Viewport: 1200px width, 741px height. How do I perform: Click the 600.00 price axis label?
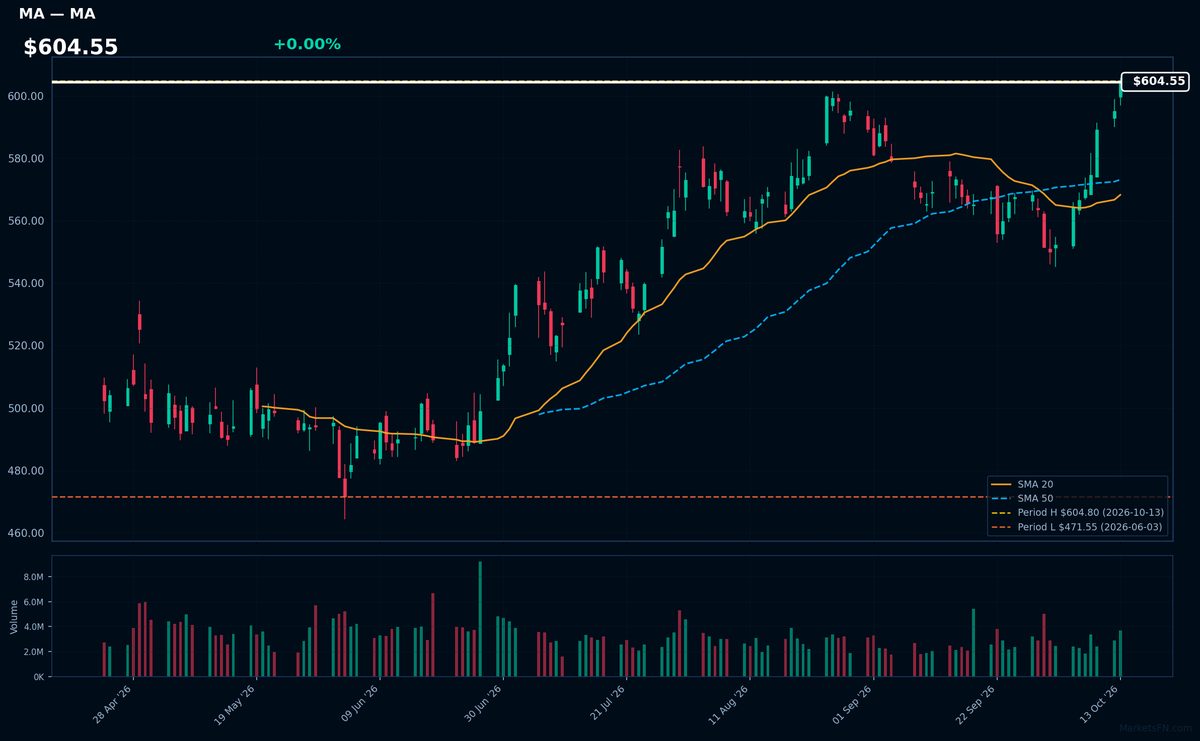tap(25, 96)
